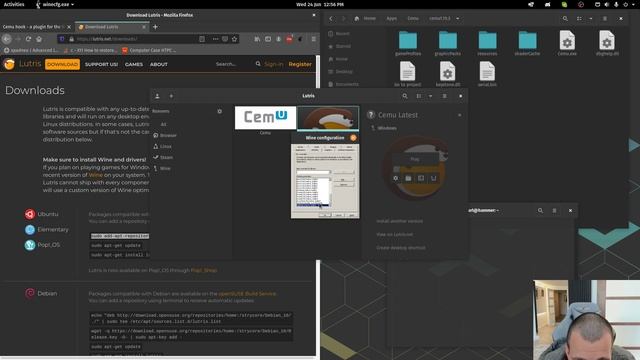Click the orange DOWNLOAD button on Lutris site
This screenshot has width=640, height=360.
click(62, 64)
